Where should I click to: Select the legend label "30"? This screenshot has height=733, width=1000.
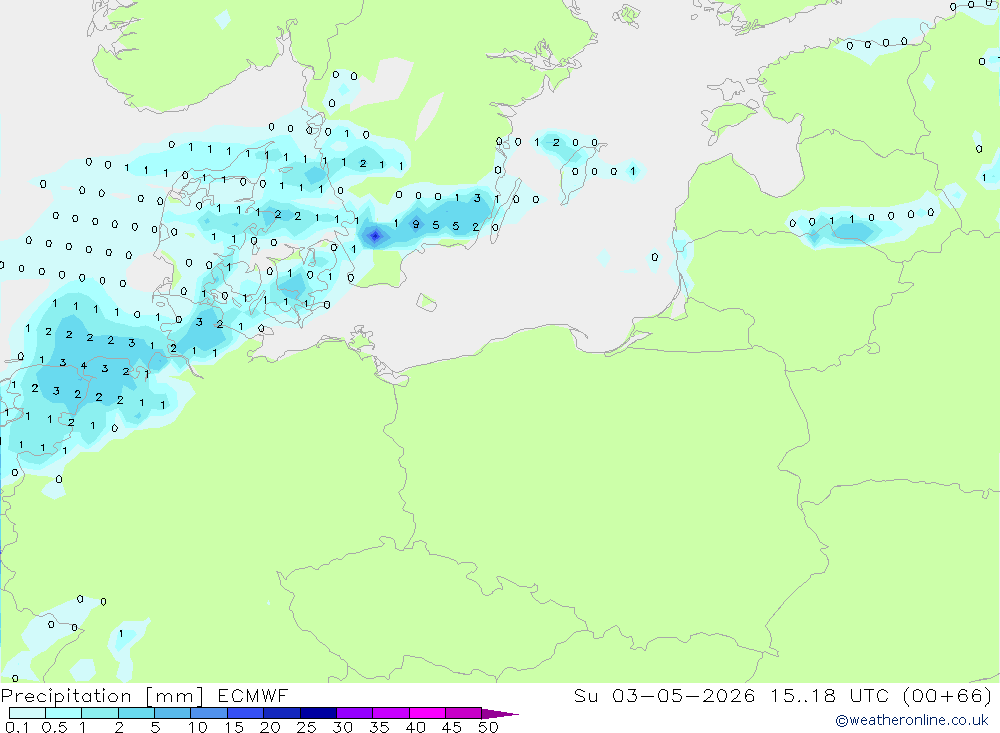pyautogui.click(x=343, y=727)
